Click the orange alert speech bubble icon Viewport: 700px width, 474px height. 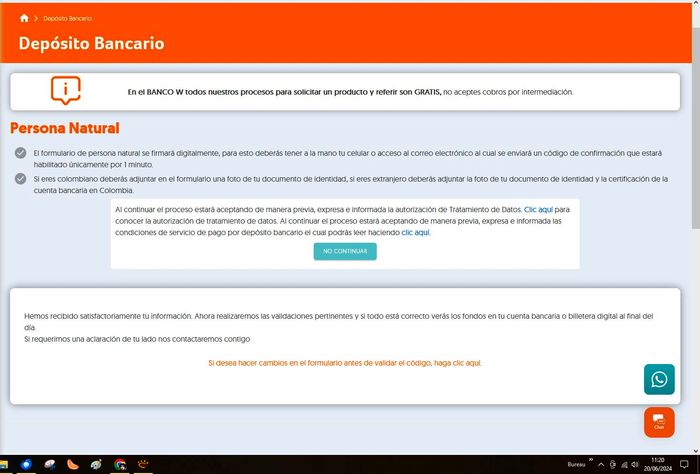pyautogui.click(x=66, y=91)
